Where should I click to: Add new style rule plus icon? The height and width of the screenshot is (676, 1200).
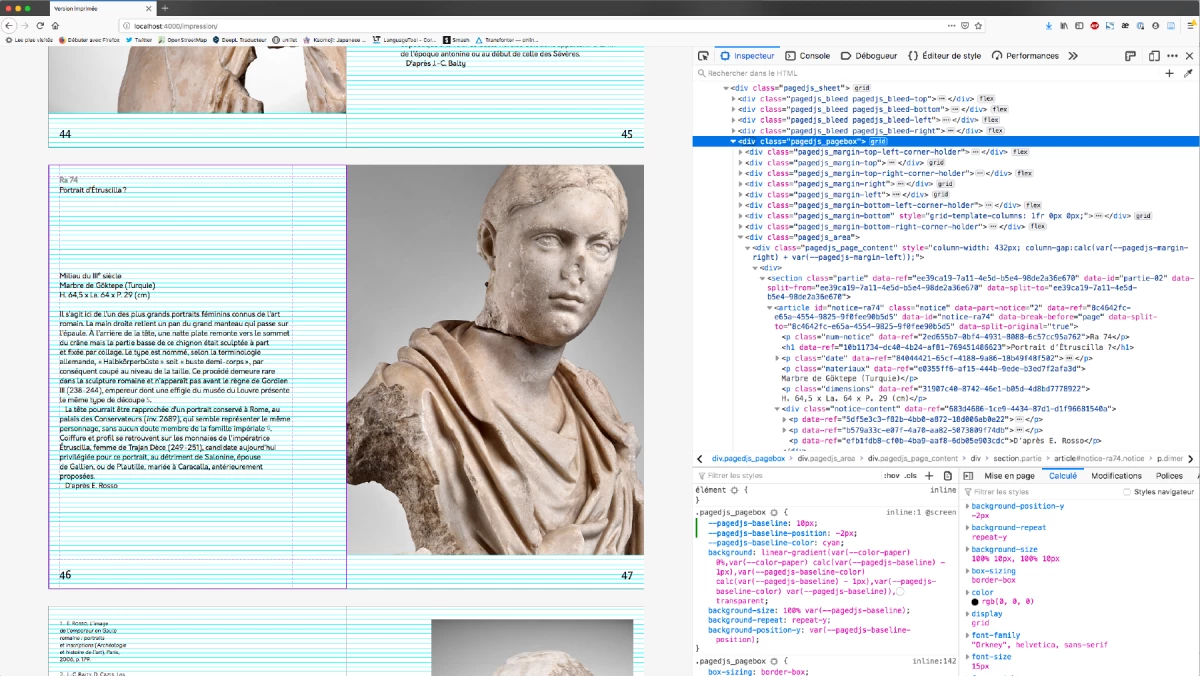[x=930, y=476]
